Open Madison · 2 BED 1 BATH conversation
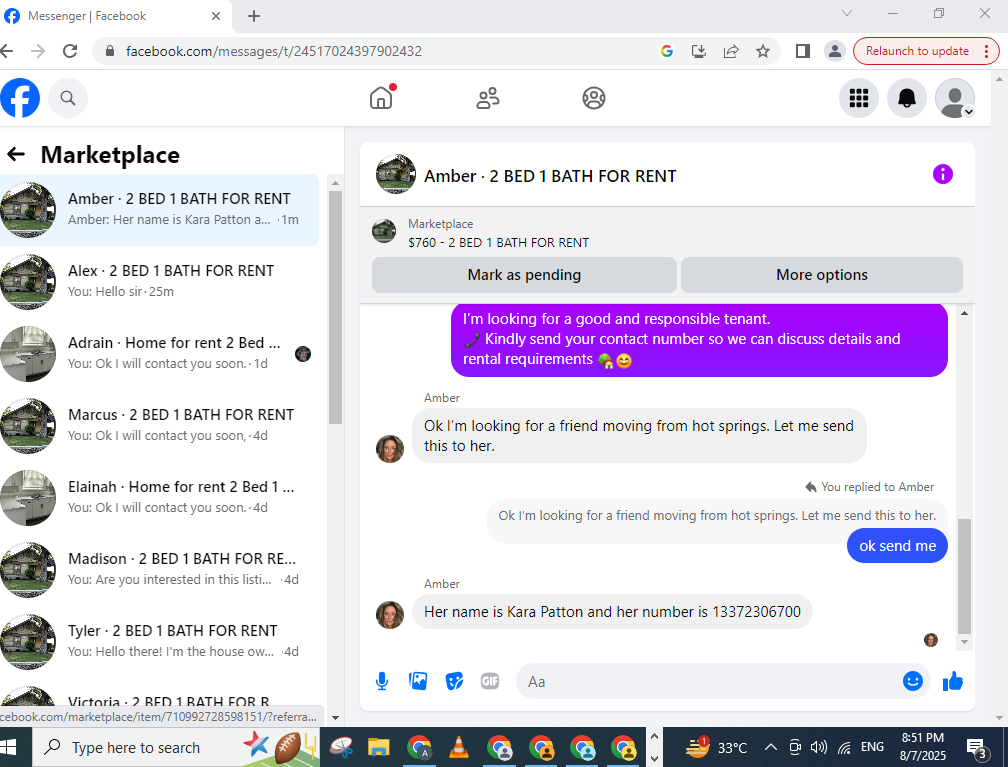The image size is (1008, 767). 159,570
